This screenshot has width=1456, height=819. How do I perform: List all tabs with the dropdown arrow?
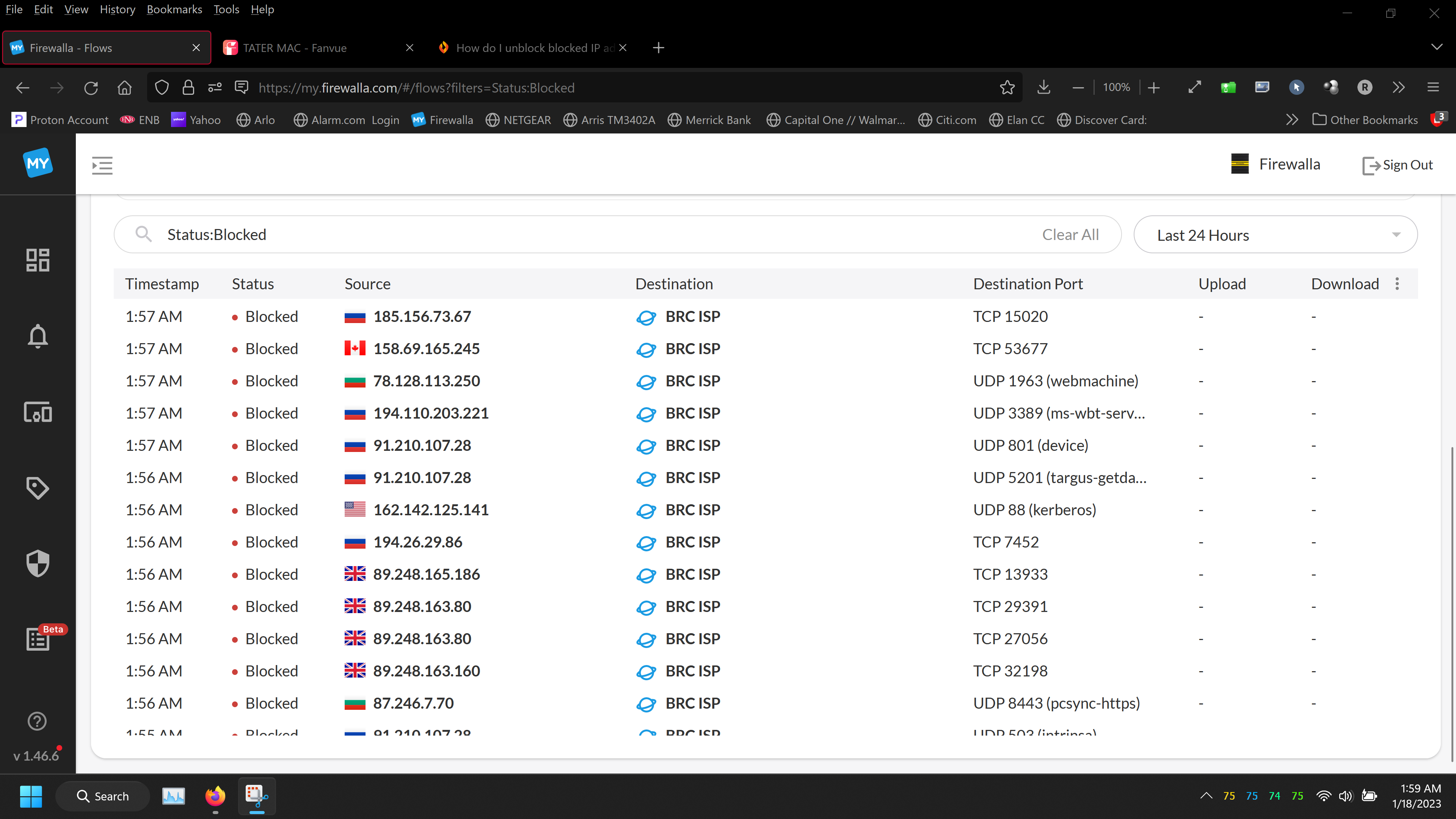(1437, 47)
